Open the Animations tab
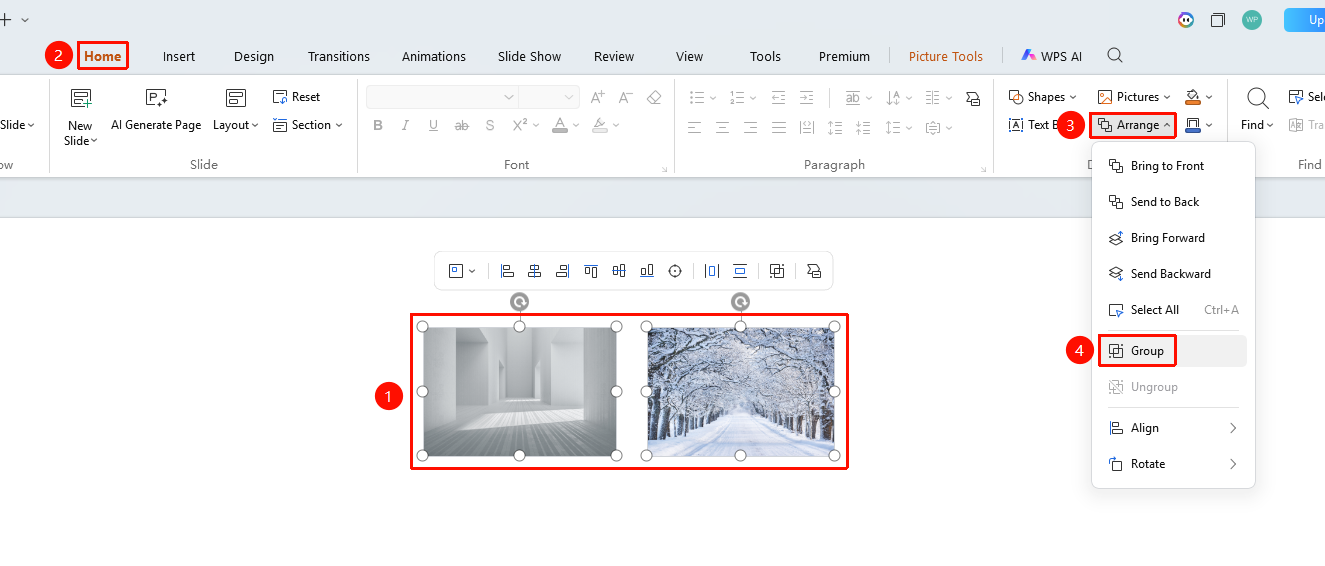Image resolution: width=1325 pixels, height=566 pixels. click(434, 56)
